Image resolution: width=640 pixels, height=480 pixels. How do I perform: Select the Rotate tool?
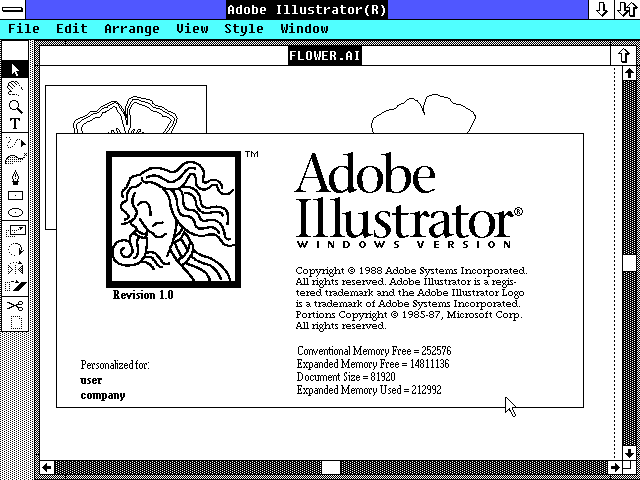[15, 249]
